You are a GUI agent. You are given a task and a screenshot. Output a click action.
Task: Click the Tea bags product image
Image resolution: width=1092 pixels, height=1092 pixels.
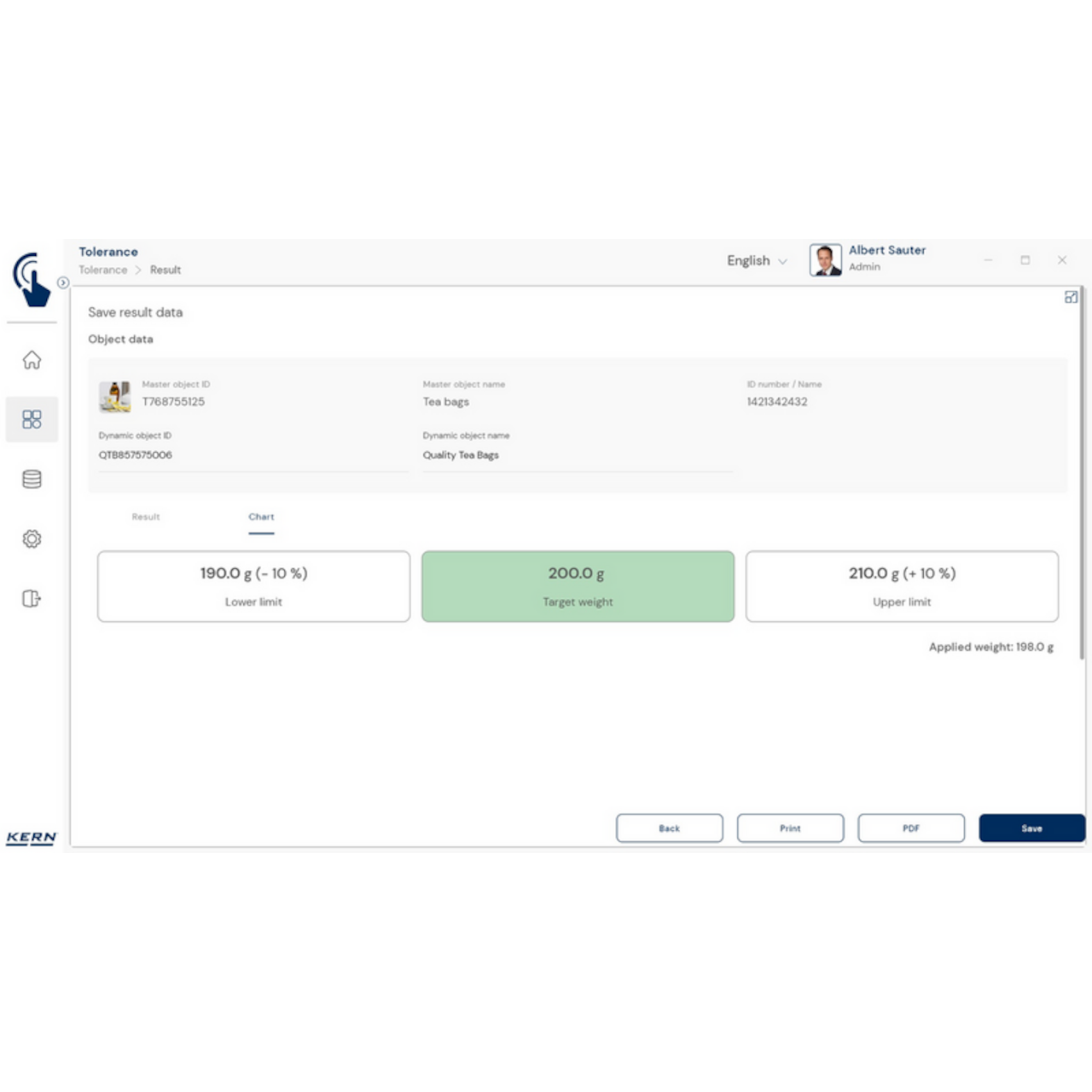tap(115, 395)
